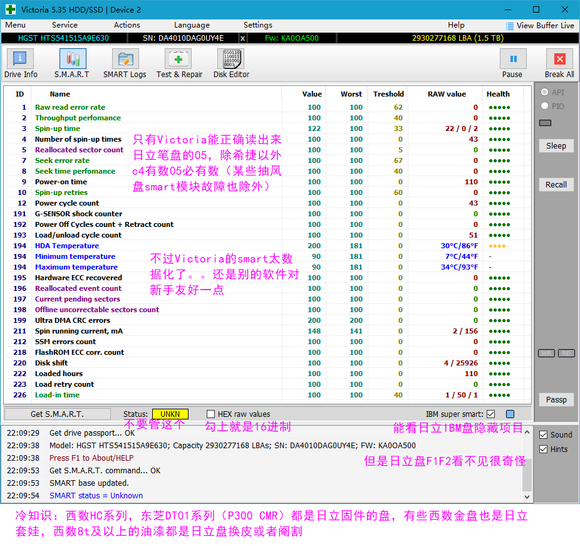580x546 pixels.
Task: Launch the Disk Editor
Action: (232, 63)
